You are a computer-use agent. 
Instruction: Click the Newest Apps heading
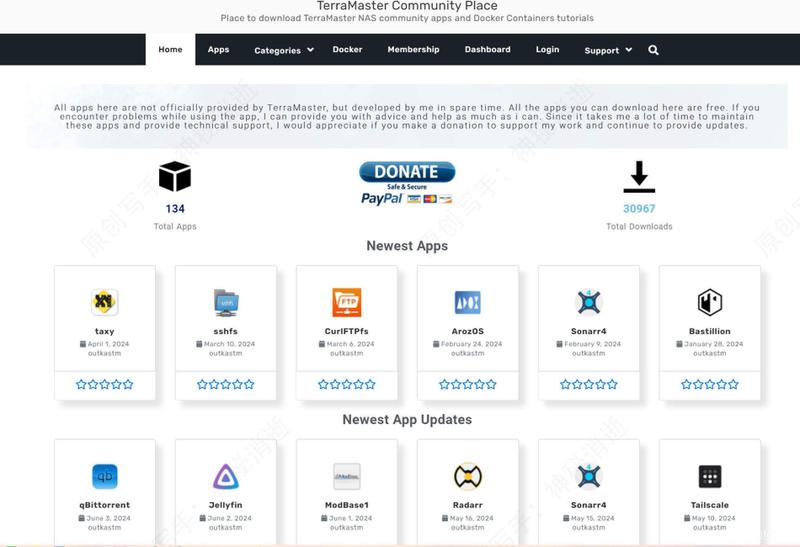click(407, 246)
